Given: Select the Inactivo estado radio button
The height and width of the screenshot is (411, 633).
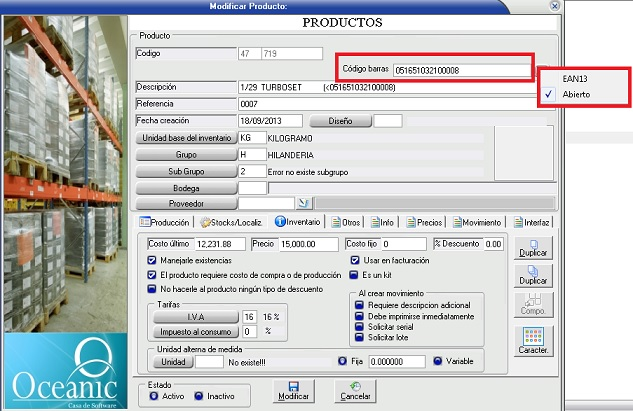Looking at the screenshot, I should point(201,395).
